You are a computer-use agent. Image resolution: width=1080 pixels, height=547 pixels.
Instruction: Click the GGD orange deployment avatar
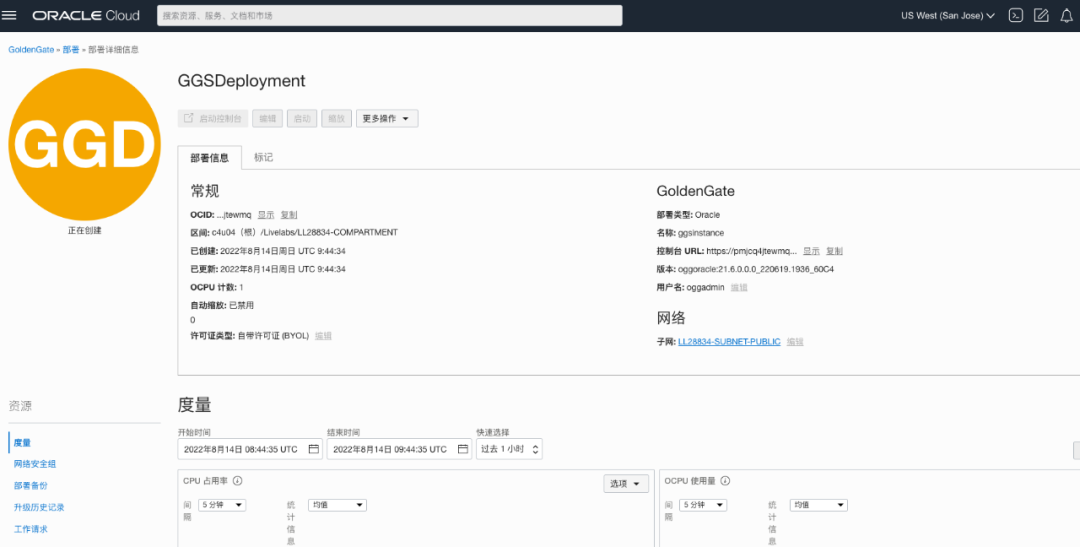[85, 145]
